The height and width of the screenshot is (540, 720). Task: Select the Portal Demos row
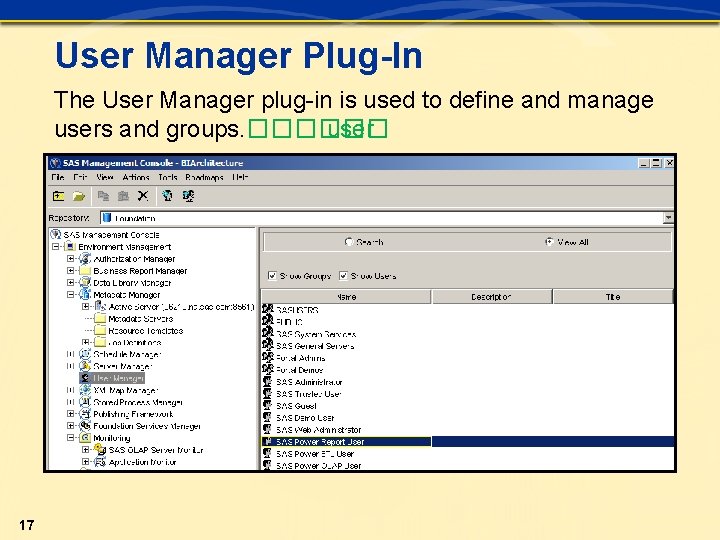[467, 370]
